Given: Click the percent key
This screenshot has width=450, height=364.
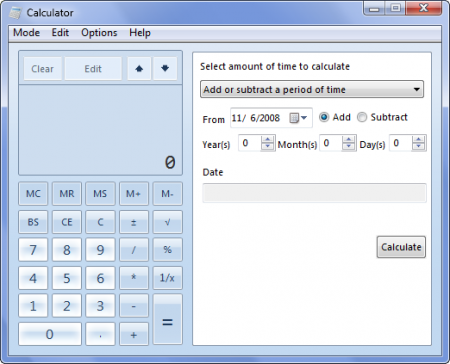Looking at the screenshot, I should (x=167, y=250).
